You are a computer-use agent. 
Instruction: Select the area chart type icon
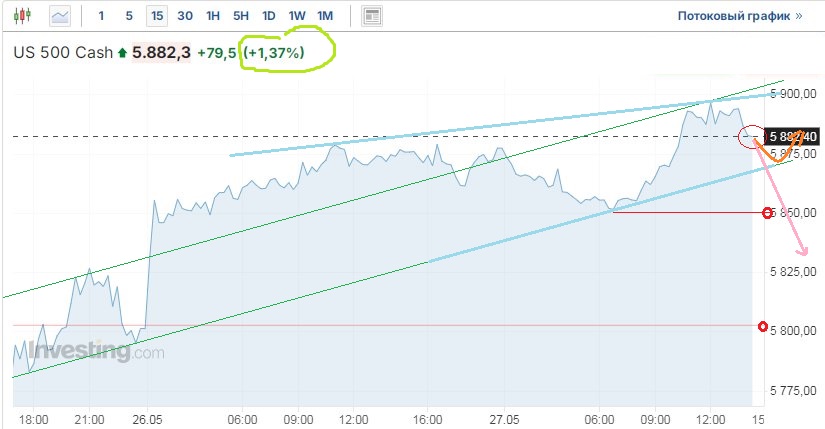(x=61, y=16)
